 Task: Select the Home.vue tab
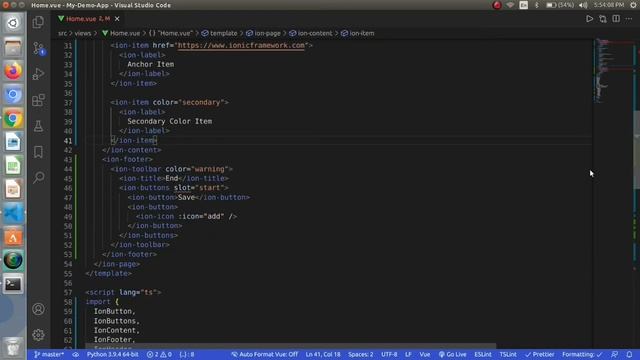[88, 19]
